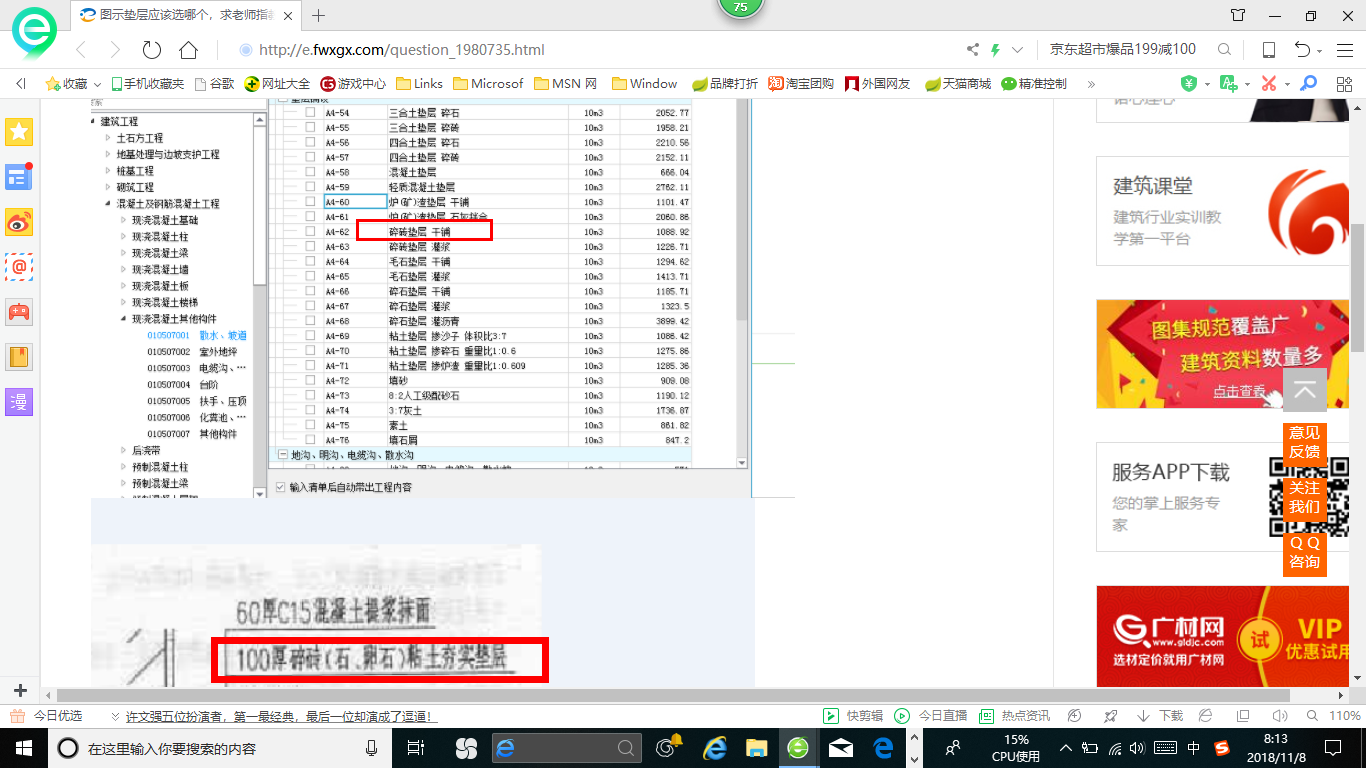This screenshot has height=768, width=1366.
Task: Open the Weibo sidebar icon
Action: coord(20,222)
